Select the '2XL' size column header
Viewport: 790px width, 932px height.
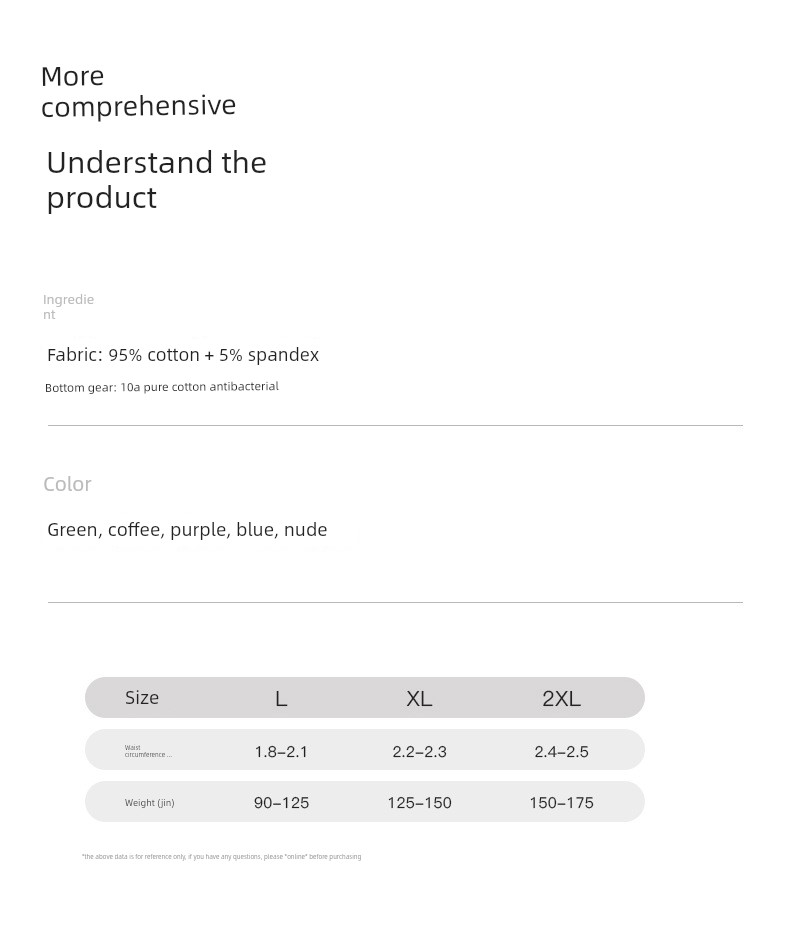click(561, 698)
